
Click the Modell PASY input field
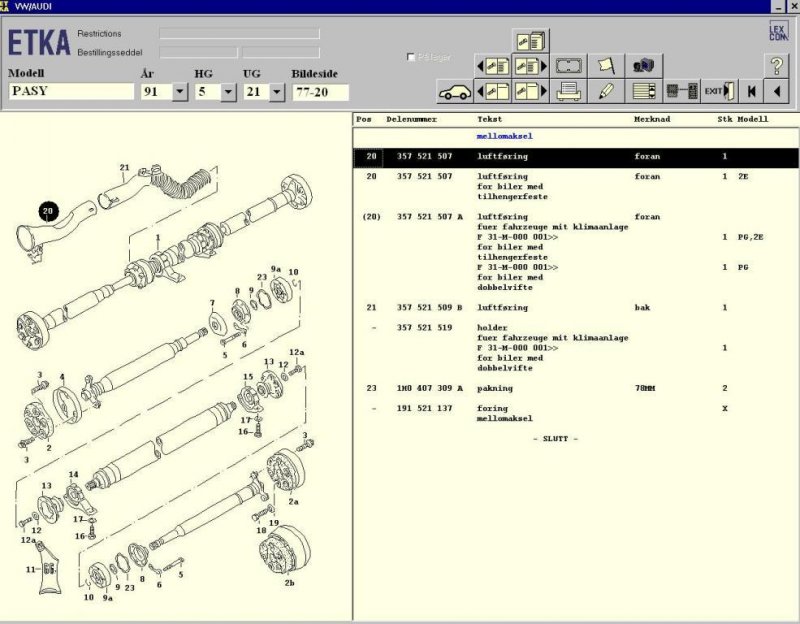click(70, 92)
